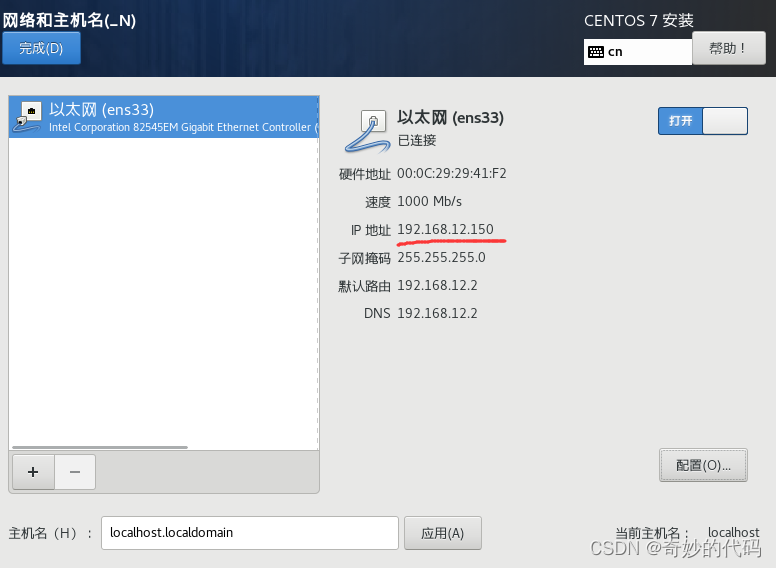The image size is (776, 568).
Task: Click the 完成(D) done button
Action: click(x=41, y=48)
